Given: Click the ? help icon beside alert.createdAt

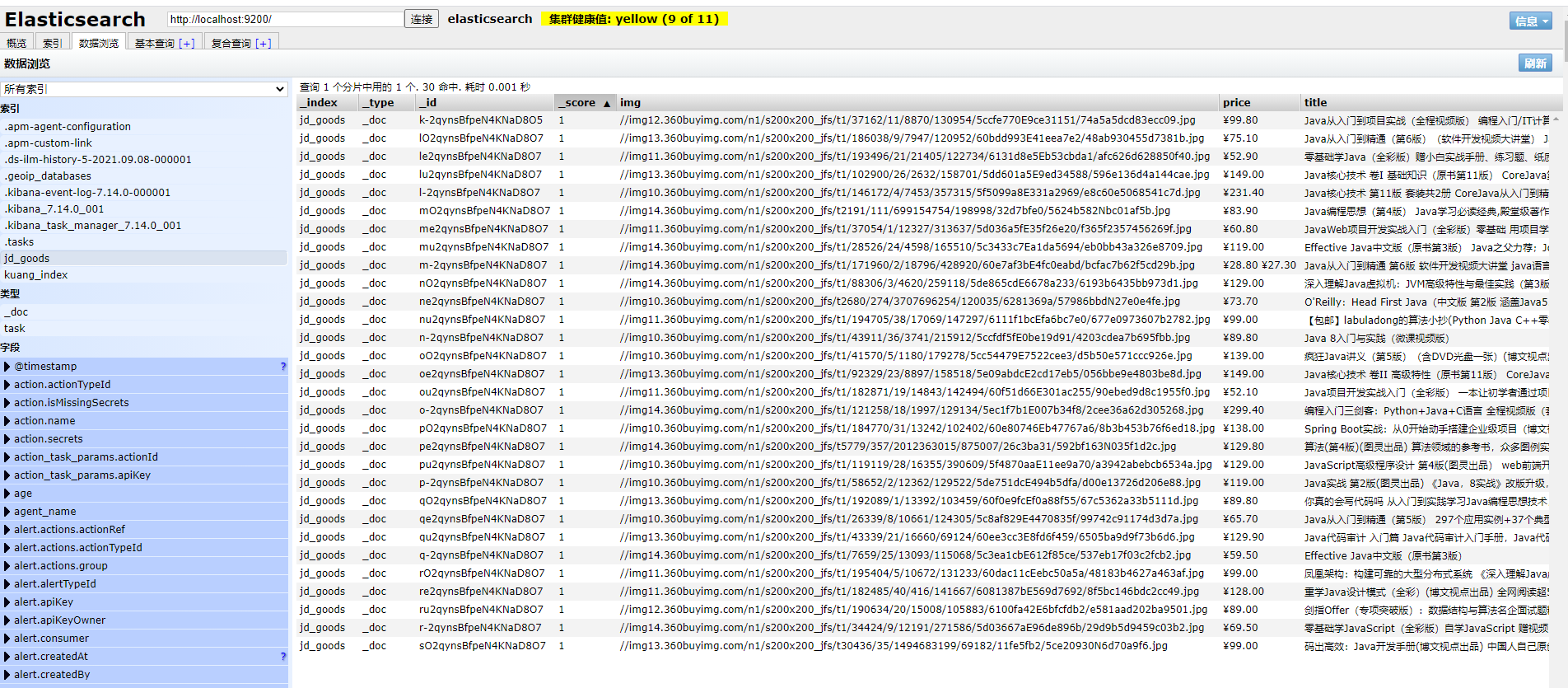Looking at the screenshot, I should tap(282, 656).
